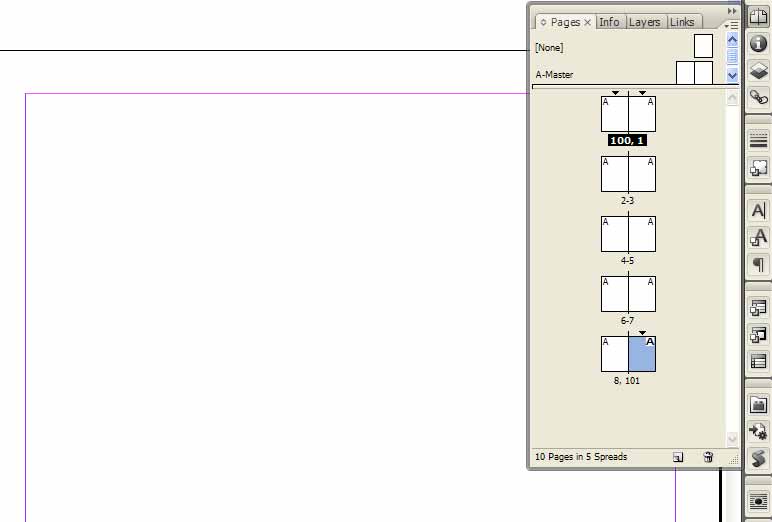Select page 1 thumbnail in first spread
This screenshot has width=772, height=522.
pos(642,114)
